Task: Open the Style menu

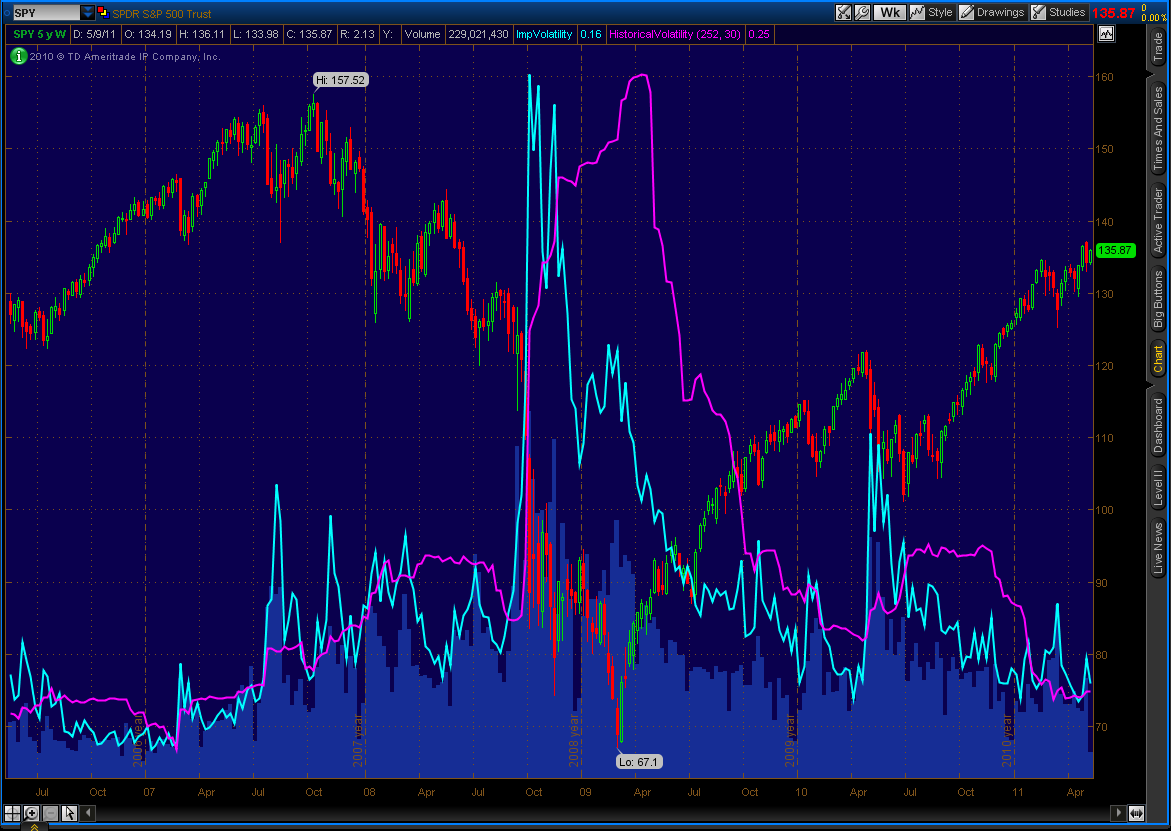Action: [x=932, y=12]
